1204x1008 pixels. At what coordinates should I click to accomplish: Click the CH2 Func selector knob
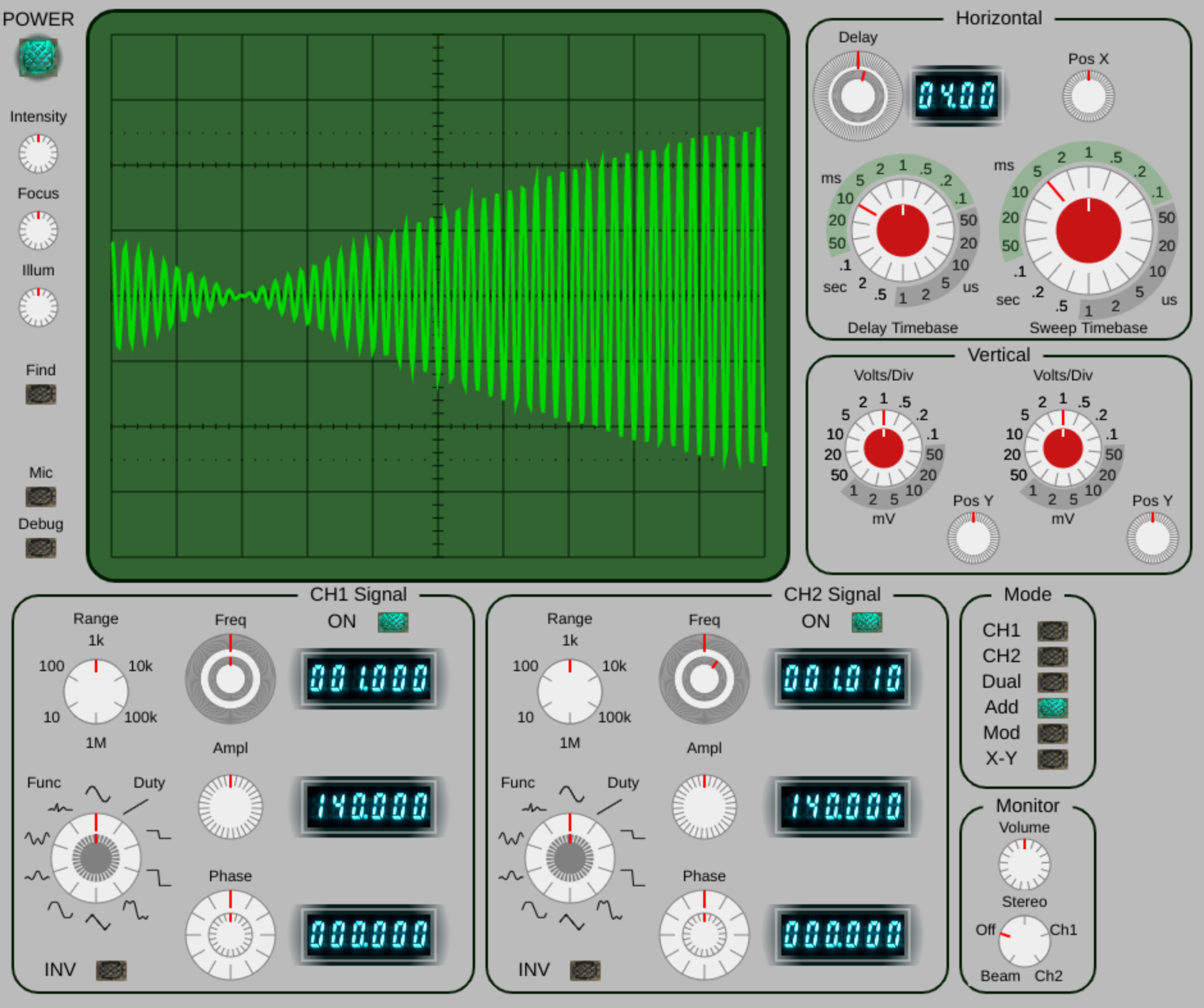[570, 858]
